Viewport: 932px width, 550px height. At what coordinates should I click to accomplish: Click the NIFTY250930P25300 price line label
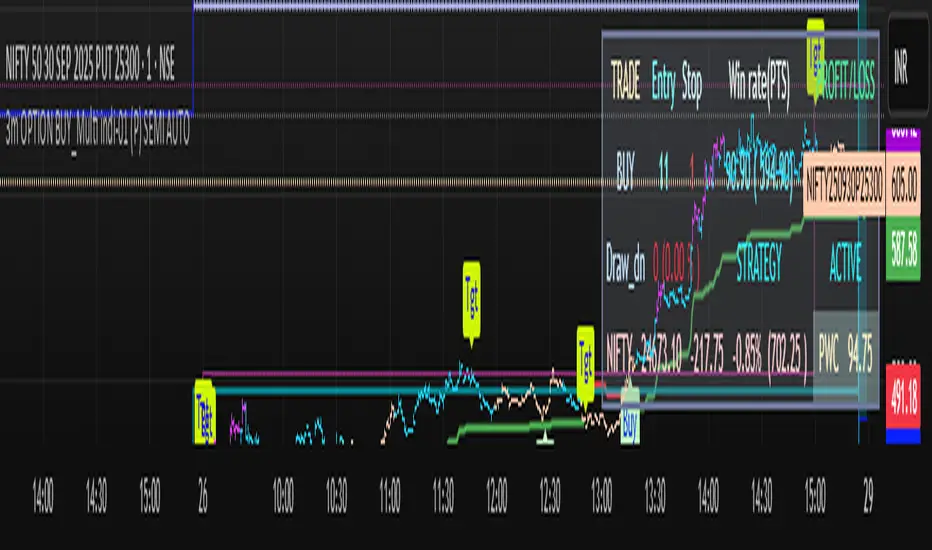pyautogui.click(x=844, y=185)
